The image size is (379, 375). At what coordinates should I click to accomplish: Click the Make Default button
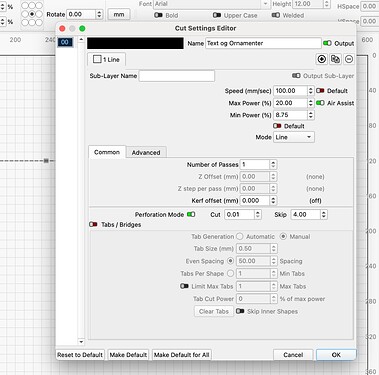tap(128, 355)
